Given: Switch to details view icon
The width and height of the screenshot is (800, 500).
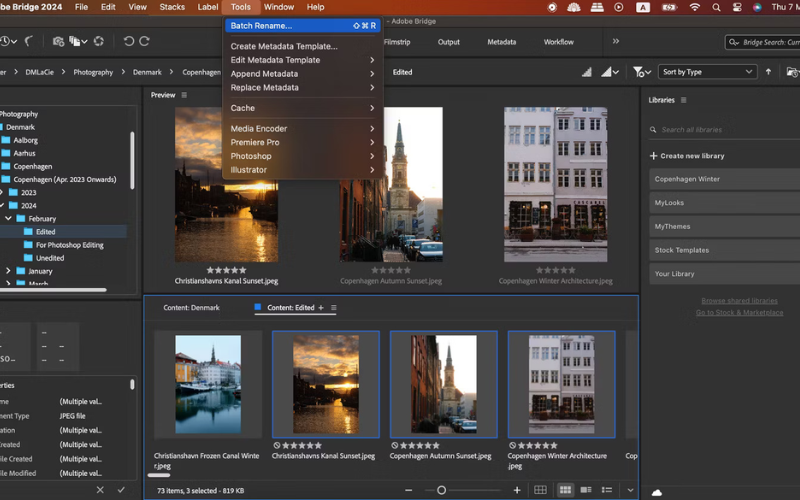Looking at the screenshot, I should pos(586,490).
